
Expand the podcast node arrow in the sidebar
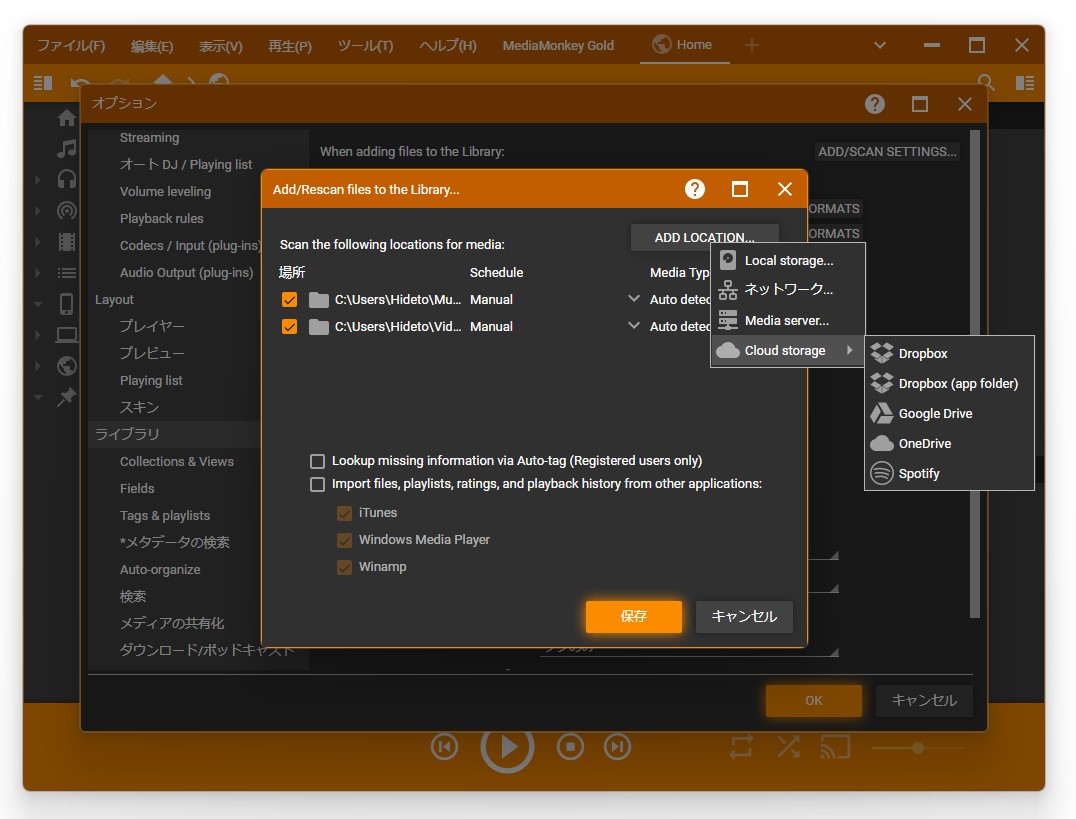[x=37, y=211]
